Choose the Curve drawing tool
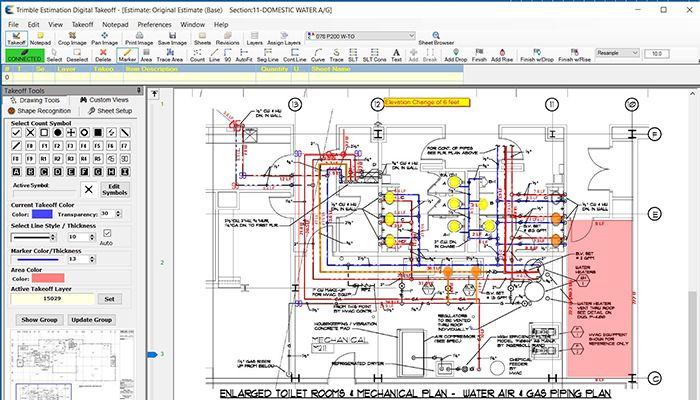Screen dimensions: 700x400 coord(318,55)
